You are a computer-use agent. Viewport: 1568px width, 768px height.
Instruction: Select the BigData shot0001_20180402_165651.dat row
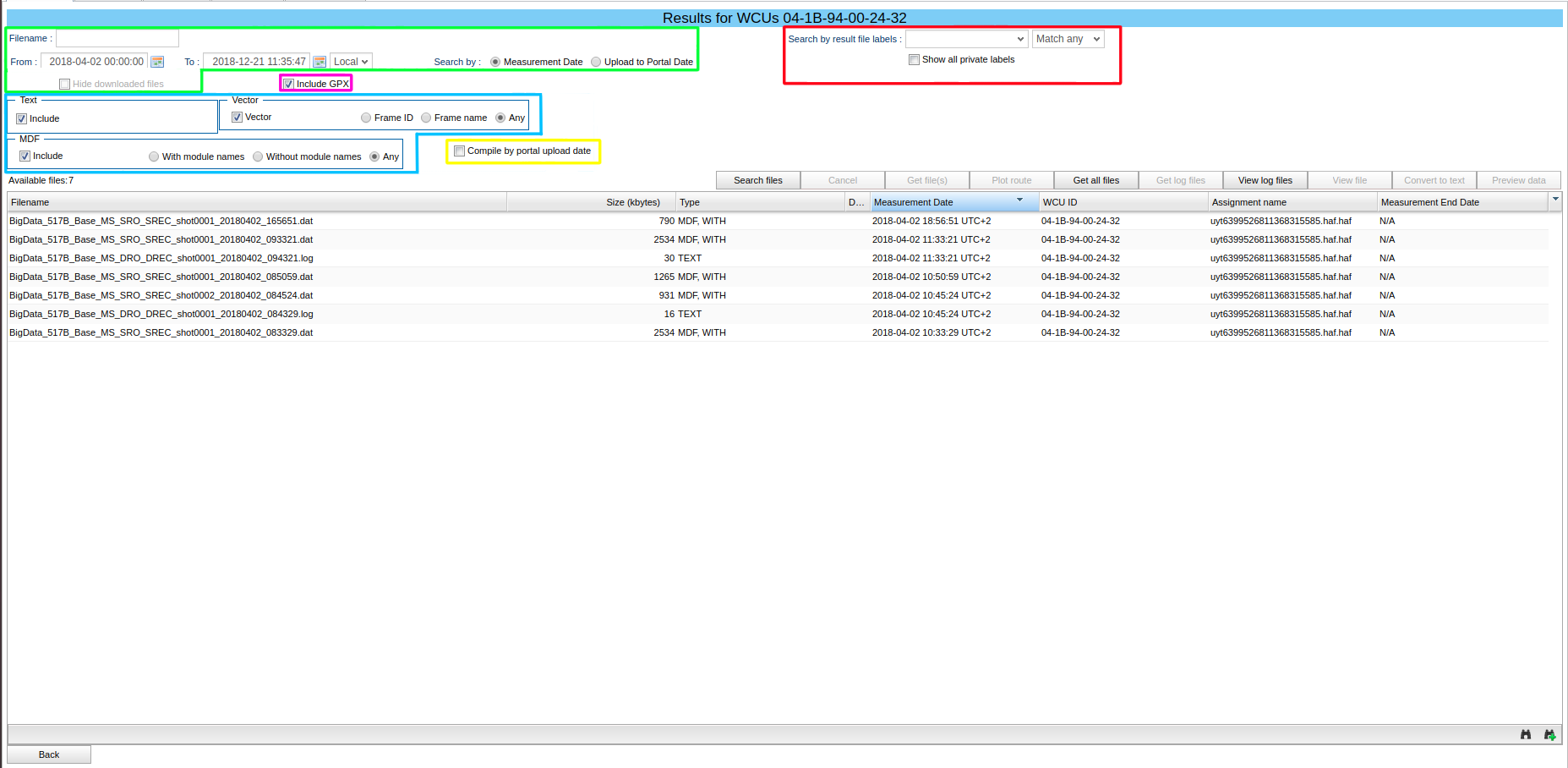click(161, 221)
